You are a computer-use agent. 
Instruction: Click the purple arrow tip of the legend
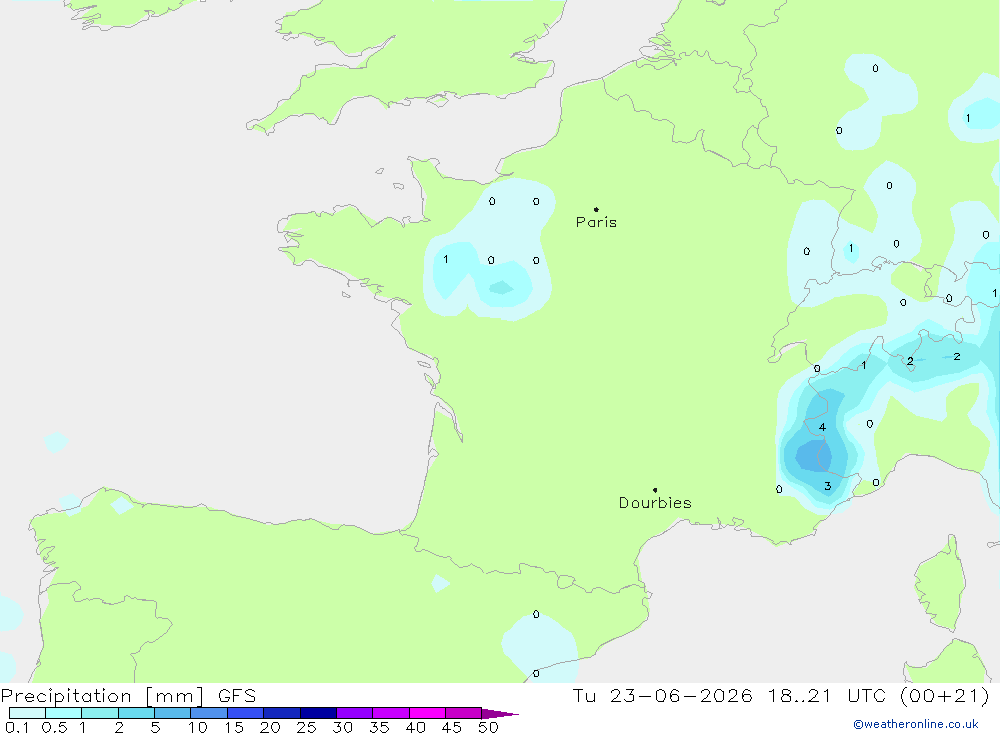click(500, 713)
